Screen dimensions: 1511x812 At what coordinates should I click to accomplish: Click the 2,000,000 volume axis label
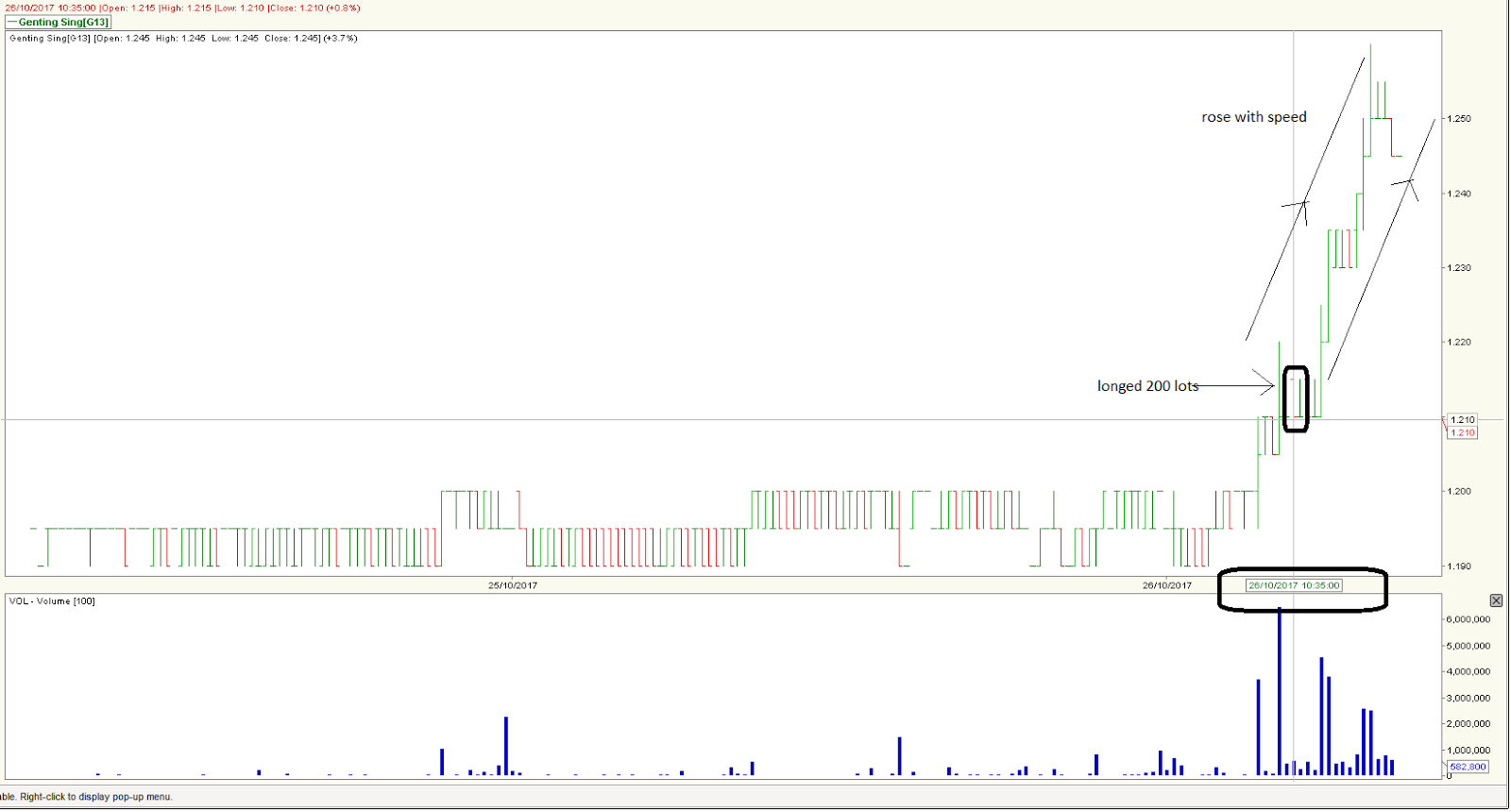[1469, 723]
